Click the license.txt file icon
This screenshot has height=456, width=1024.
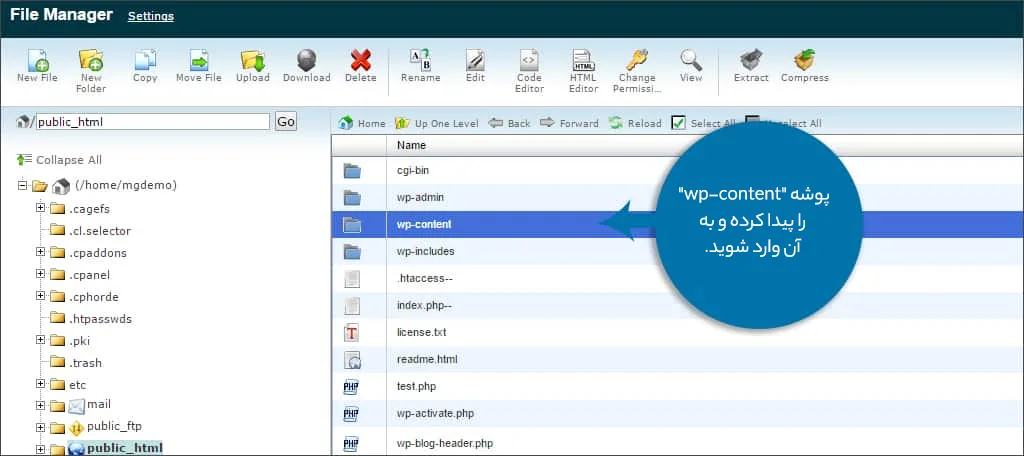pyautogui.click(x=352, y=333)
